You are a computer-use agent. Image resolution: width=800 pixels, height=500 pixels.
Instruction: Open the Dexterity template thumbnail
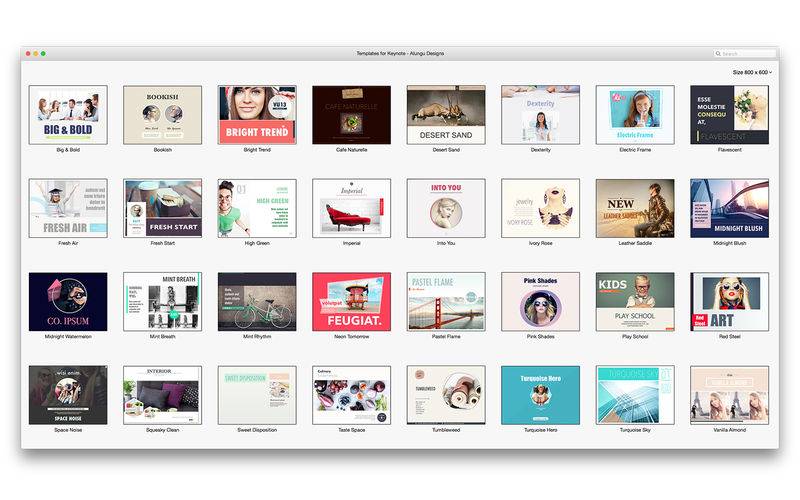[540, 115]
